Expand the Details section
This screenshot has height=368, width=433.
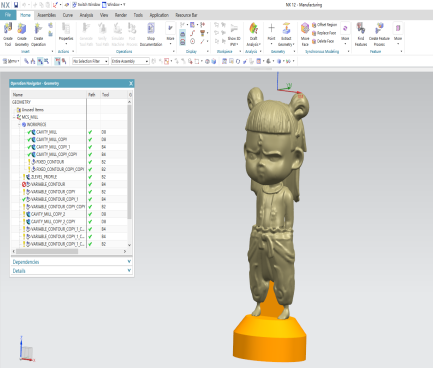click(72, 271)
